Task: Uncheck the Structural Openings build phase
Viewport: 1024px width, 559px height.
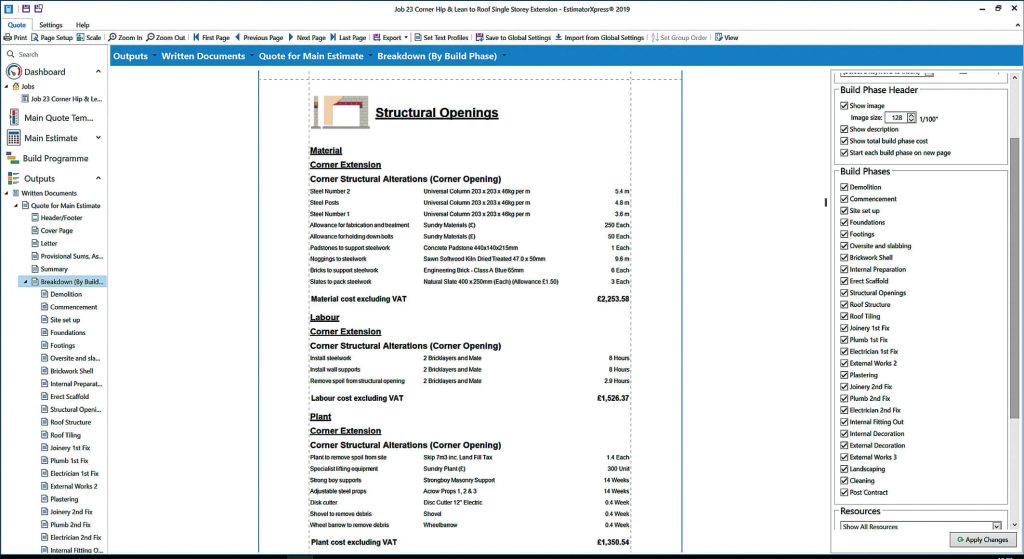Action: [844, 293]
